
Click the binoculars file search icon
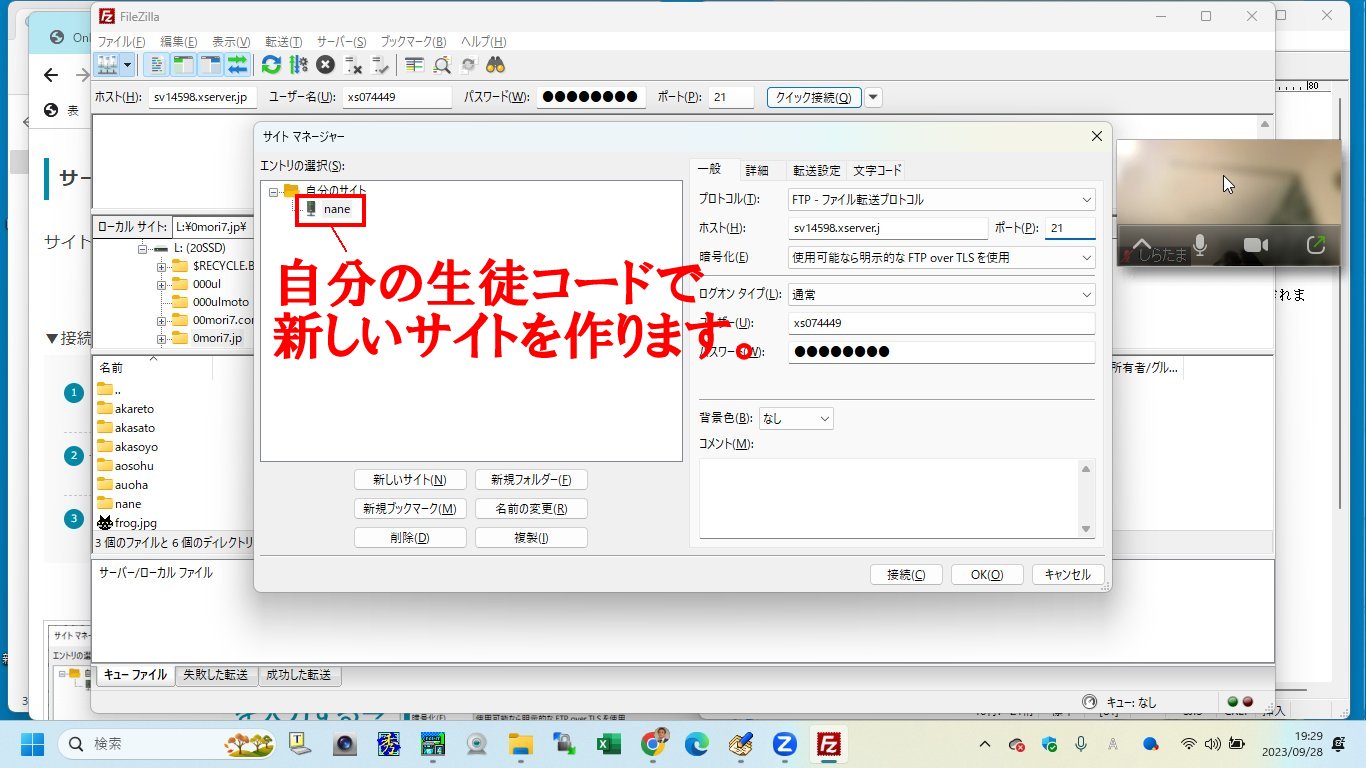click(x=495, y=65)
